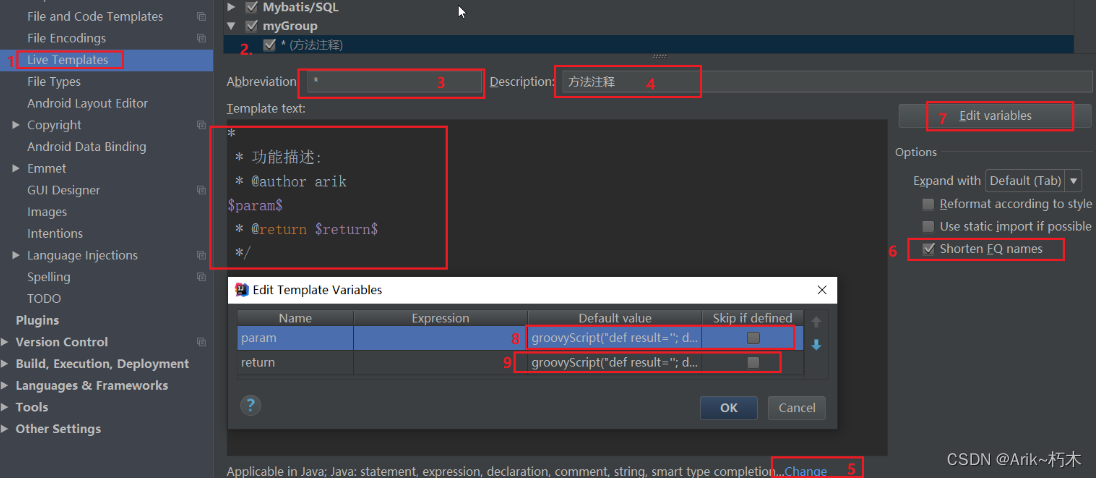Toggle the Mybatis/SQL group checkbox

coord(251,8)
